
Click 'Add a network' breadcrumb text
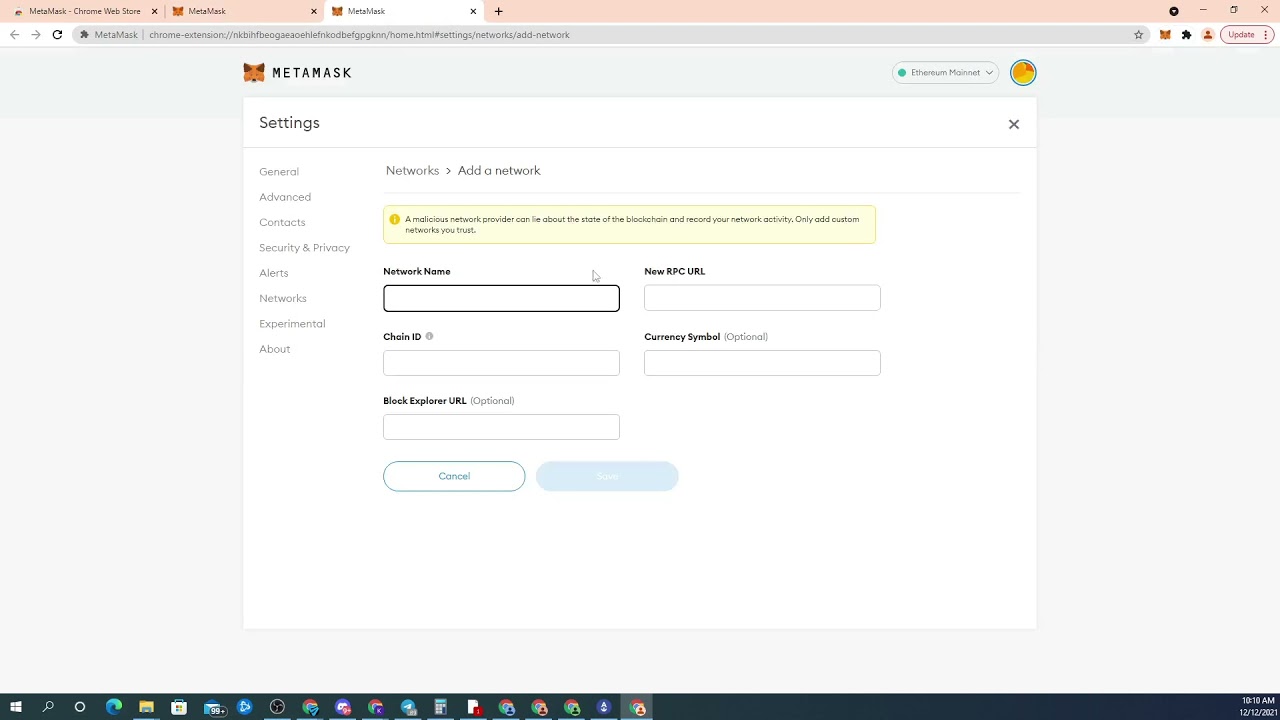tap(499, 171)
